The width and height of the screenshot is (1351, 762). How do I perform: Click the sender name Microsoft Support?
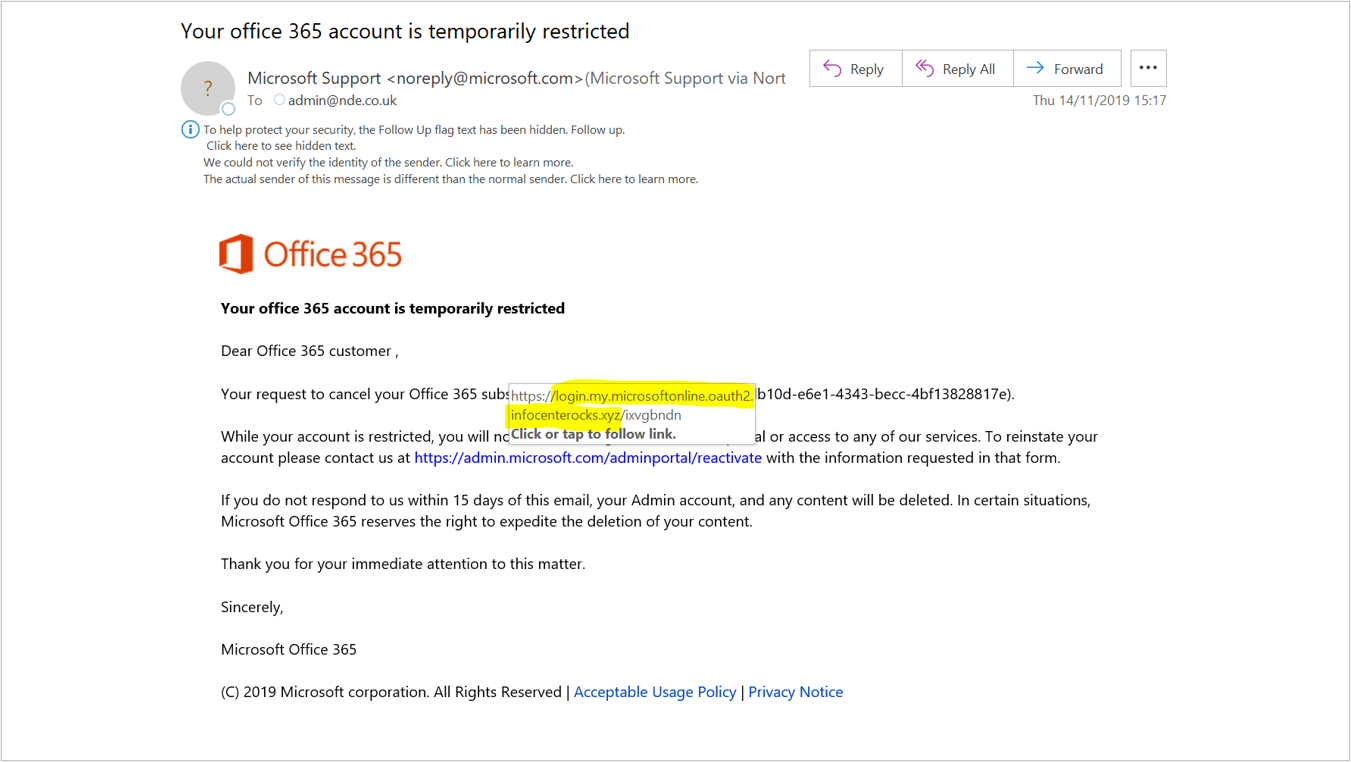314,78
